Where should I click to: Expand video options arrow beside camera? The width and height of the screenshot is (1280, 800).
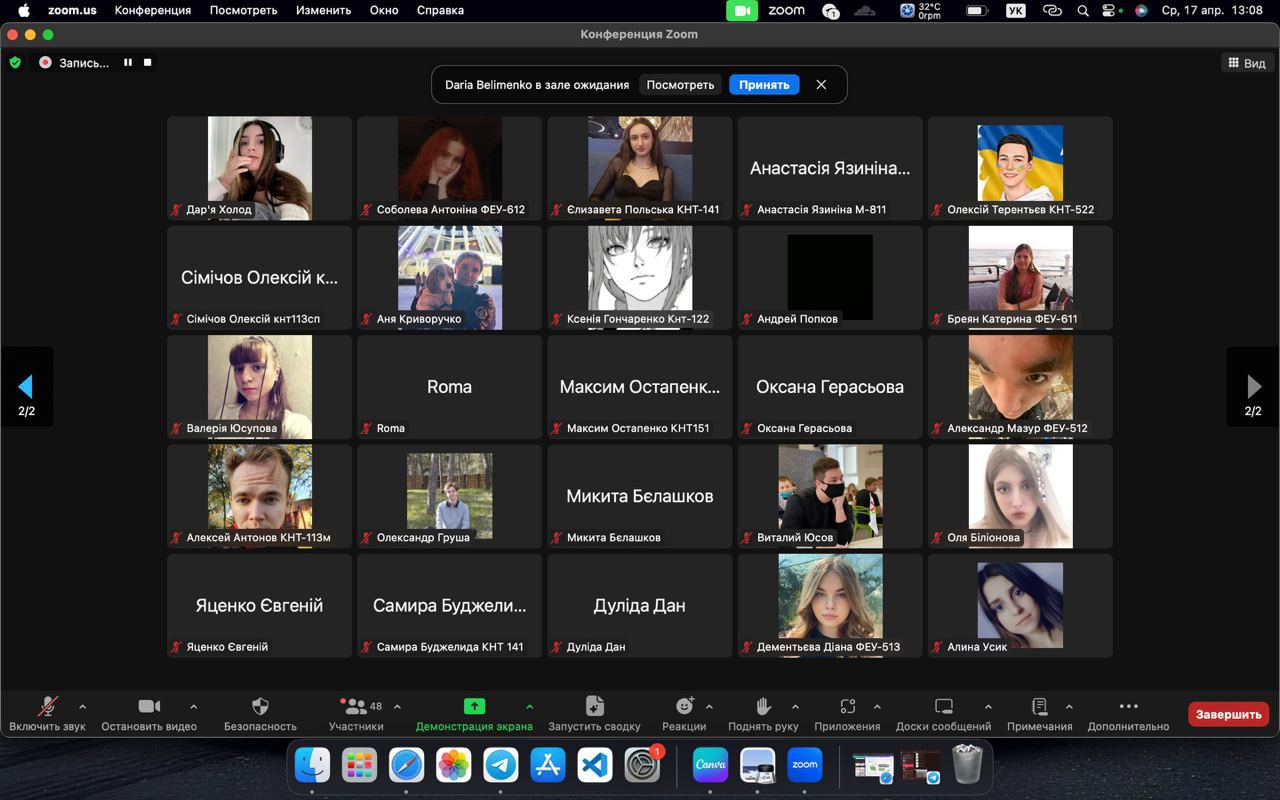pyautogui.click(x=193, y=707)
